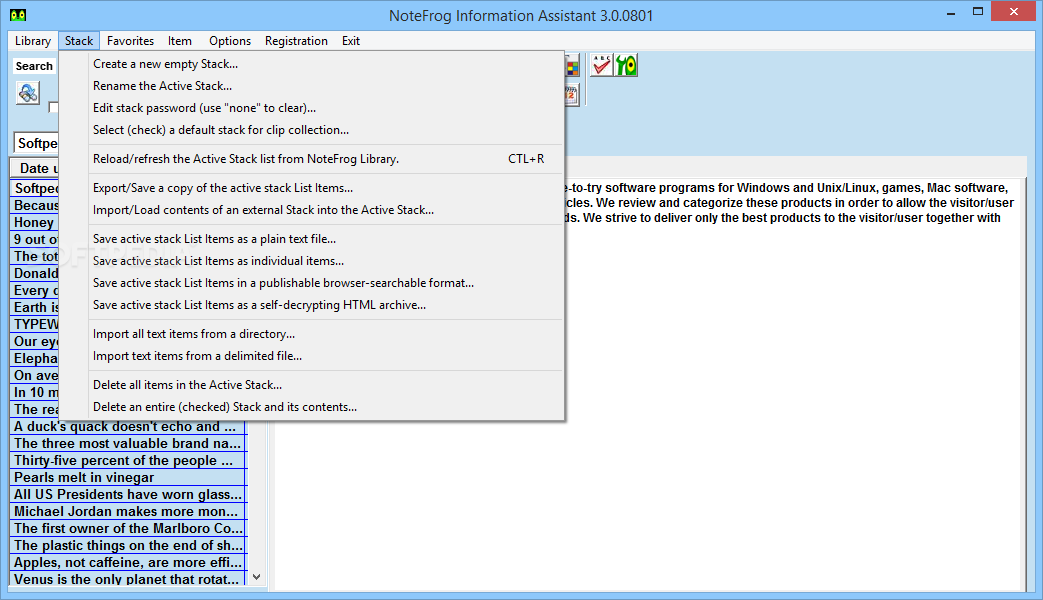Choose Export/Save copy of active stack

pyautogui.click(x=311, y=188)
